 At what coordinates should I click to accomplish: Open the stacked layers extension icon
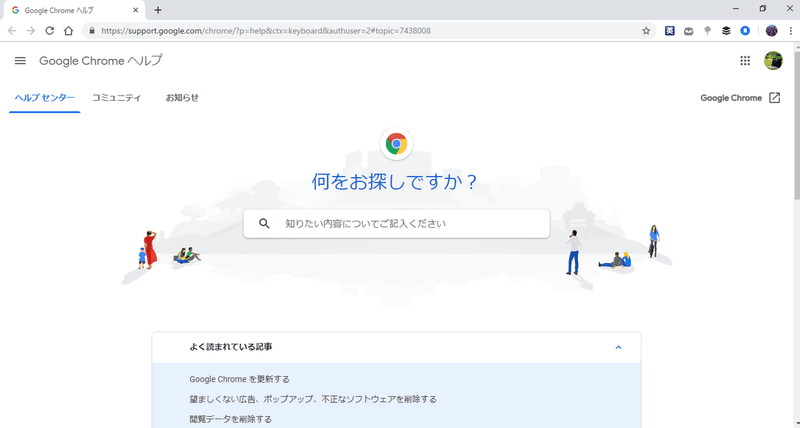(x=726, y=31)
